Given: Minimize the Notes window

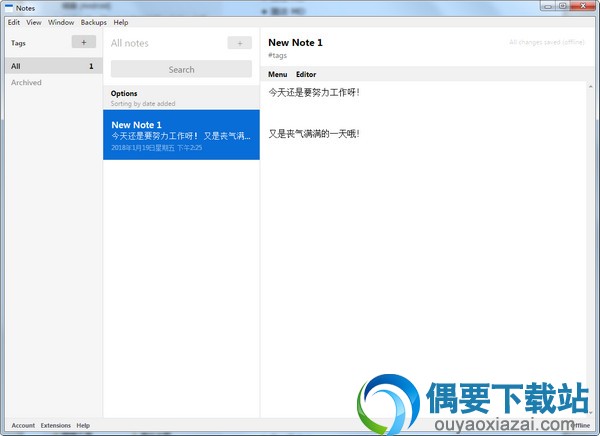Looking at the screenshot, I should [x=548, y=6].
